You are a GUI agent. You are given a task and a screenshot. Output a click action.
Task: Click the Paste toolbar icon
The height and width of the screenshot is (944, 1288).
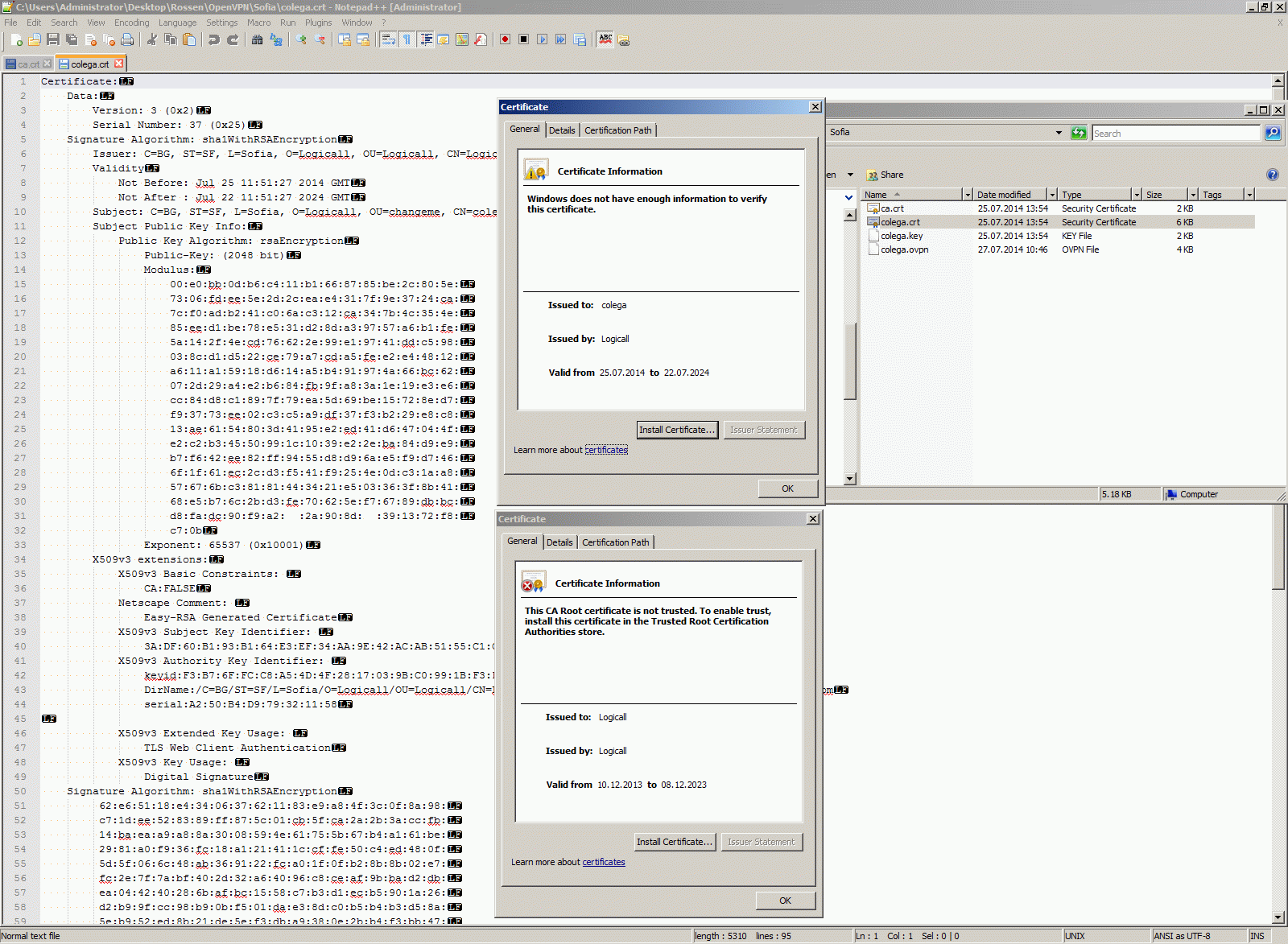(x=189, y=39)
